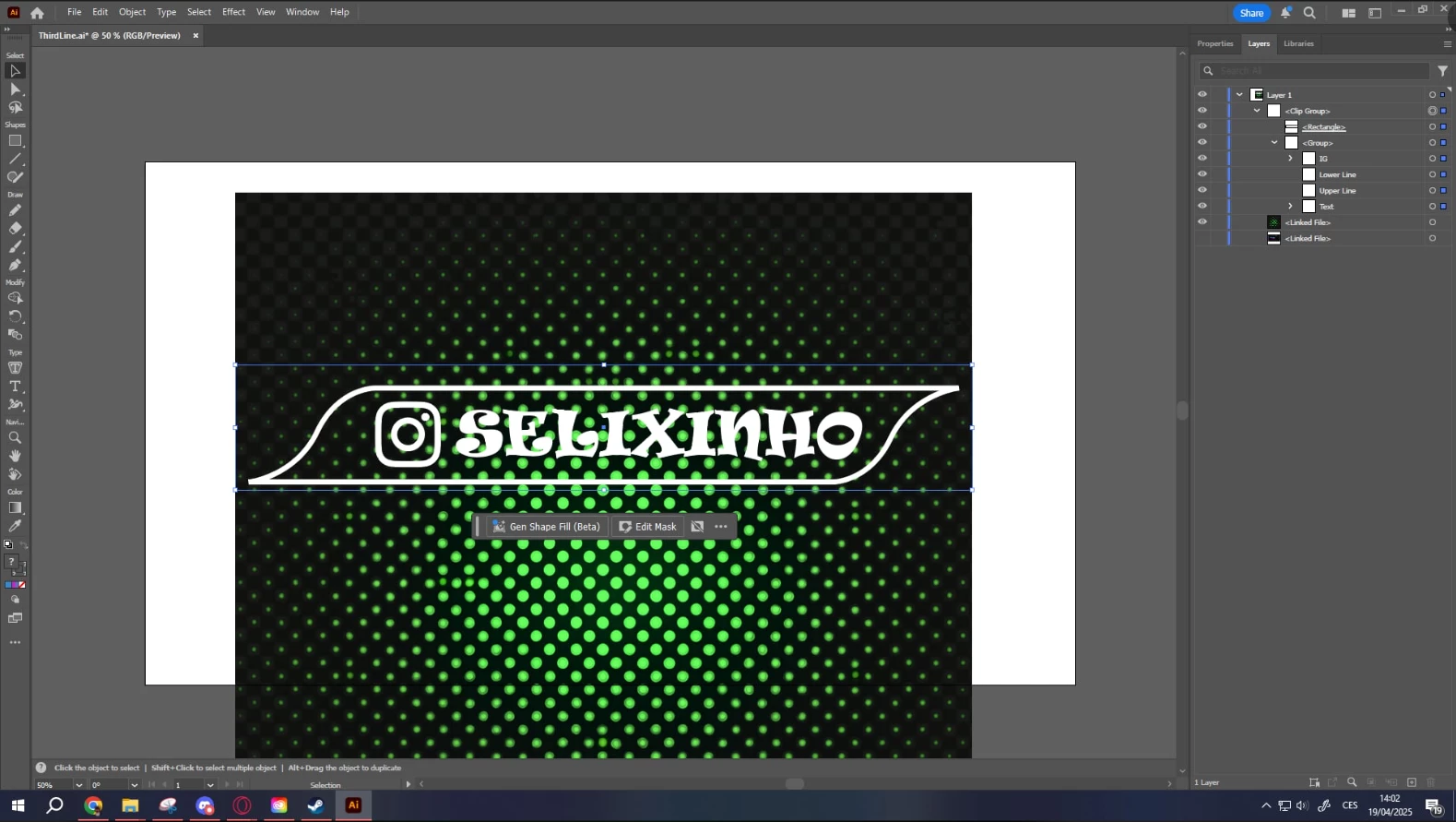1456x822 pixels.
Task: Click Gen Shape Fill (Beta) button
Action: (547, 527)
